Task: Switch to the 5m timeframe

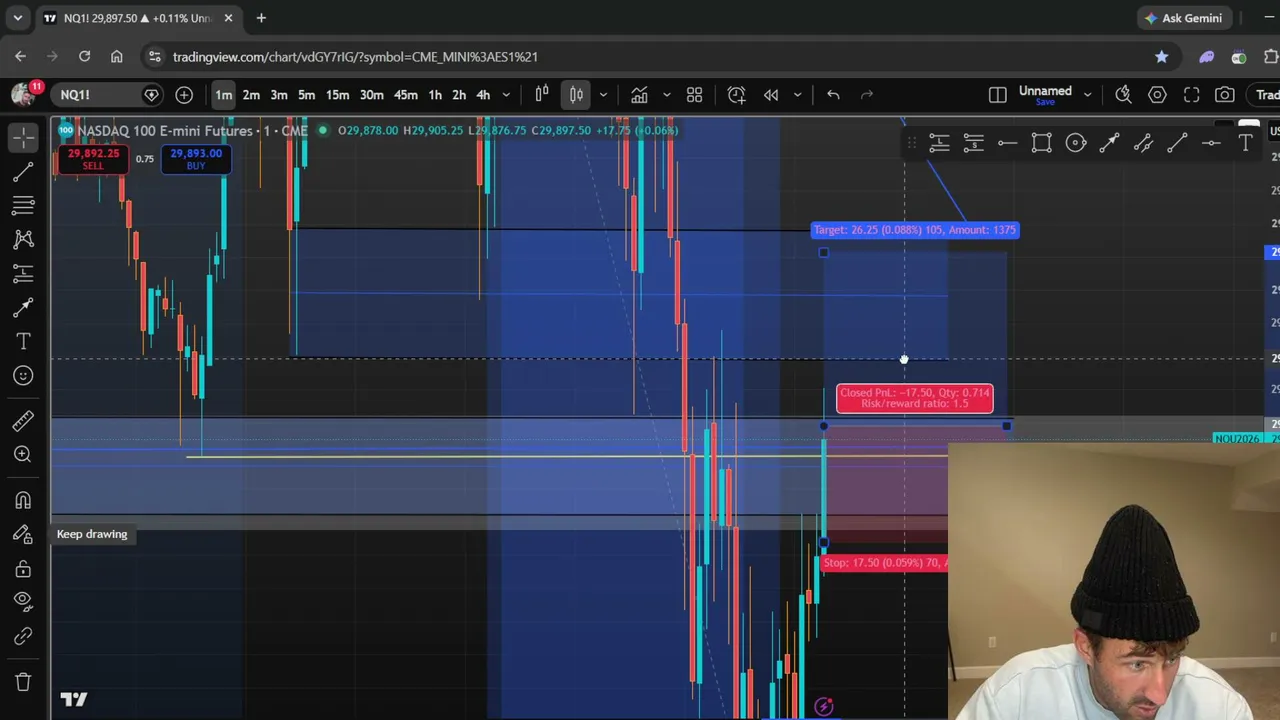Action: click(x=307, y=95)
